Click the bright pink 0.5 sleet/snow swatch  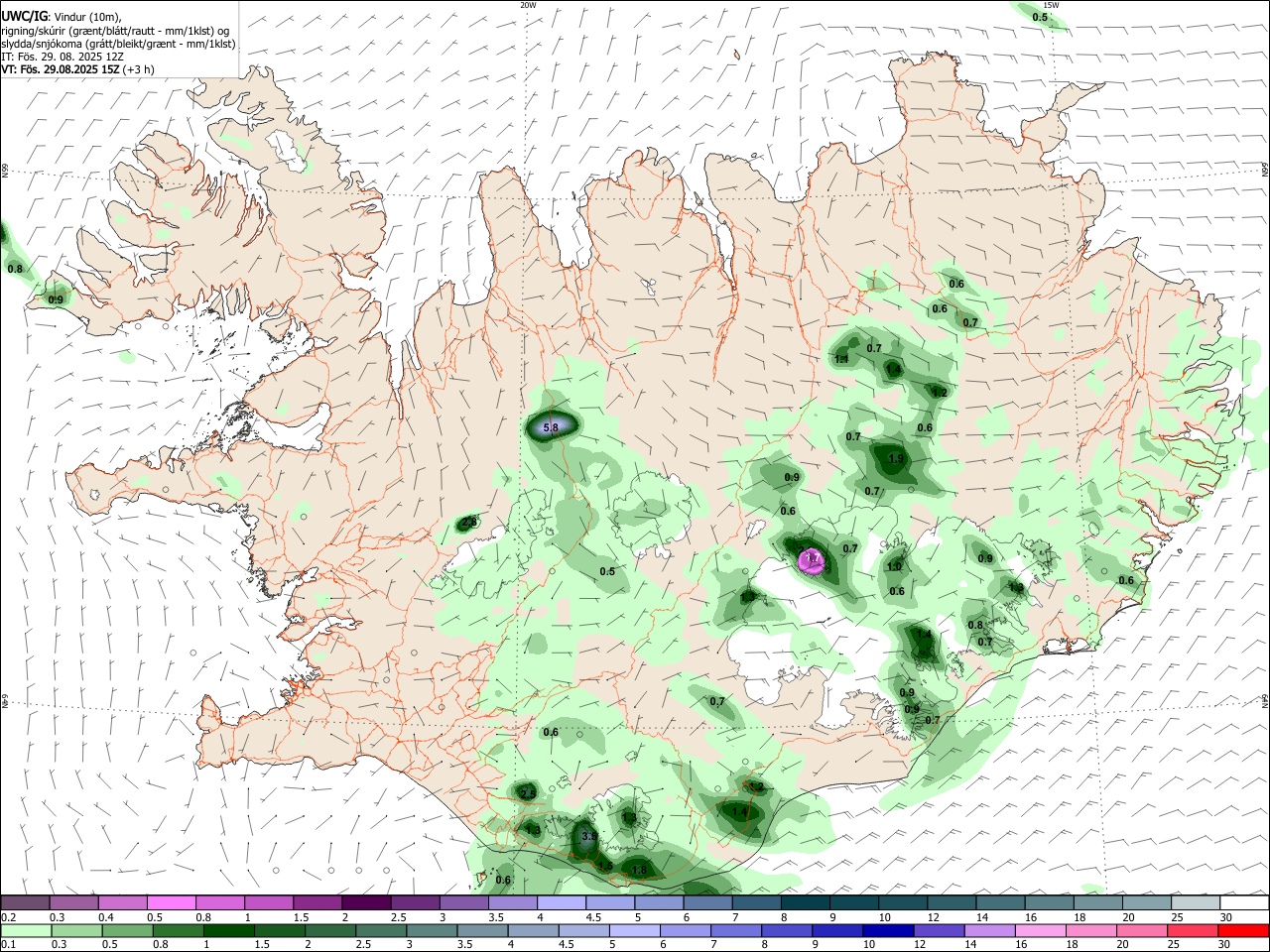[172, 903]
